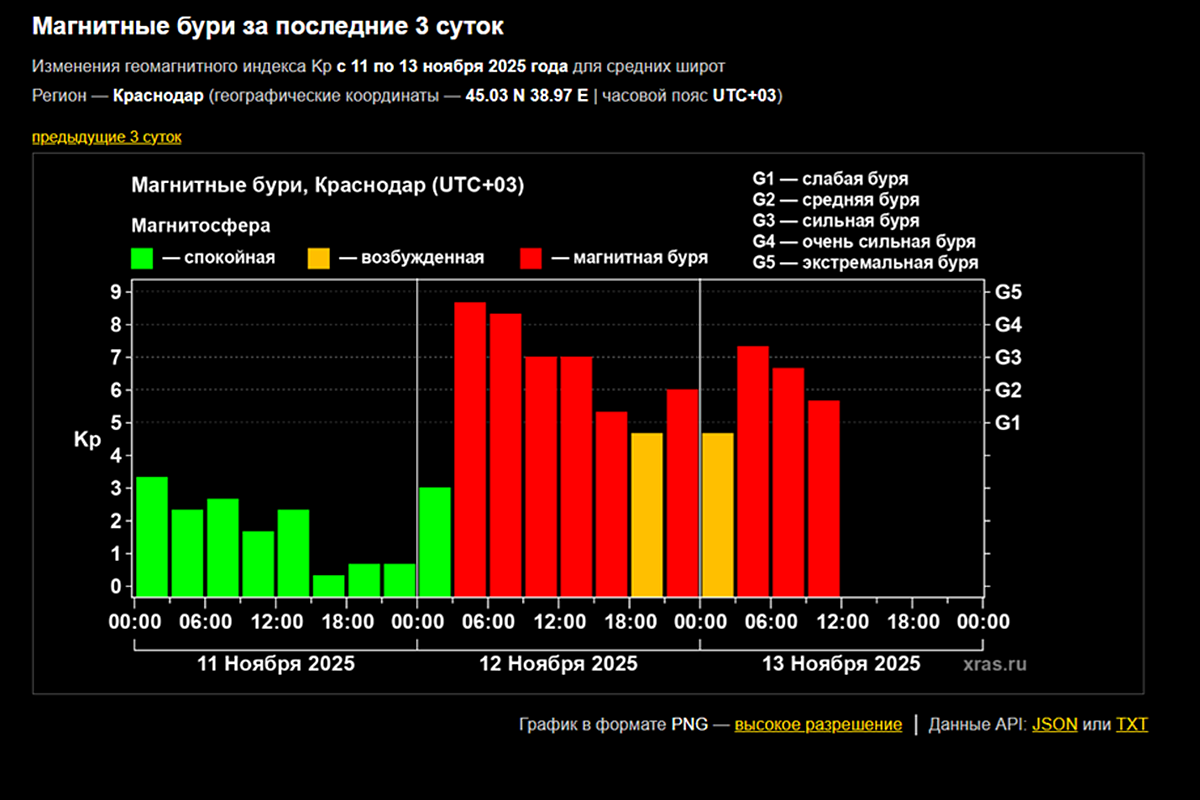Open the JSON data API link
The width and height of the screenshot is (1200, 800).
[x=1054, y=724]
